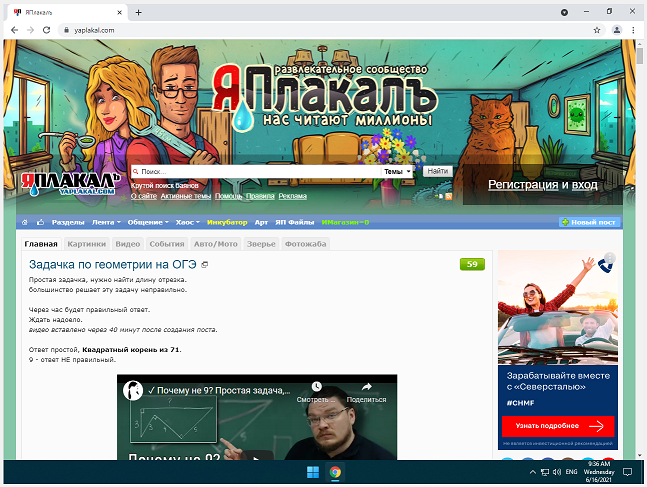
Task: Click the Chrome media/incognito indicator in title bar
Action: [564, 12]
